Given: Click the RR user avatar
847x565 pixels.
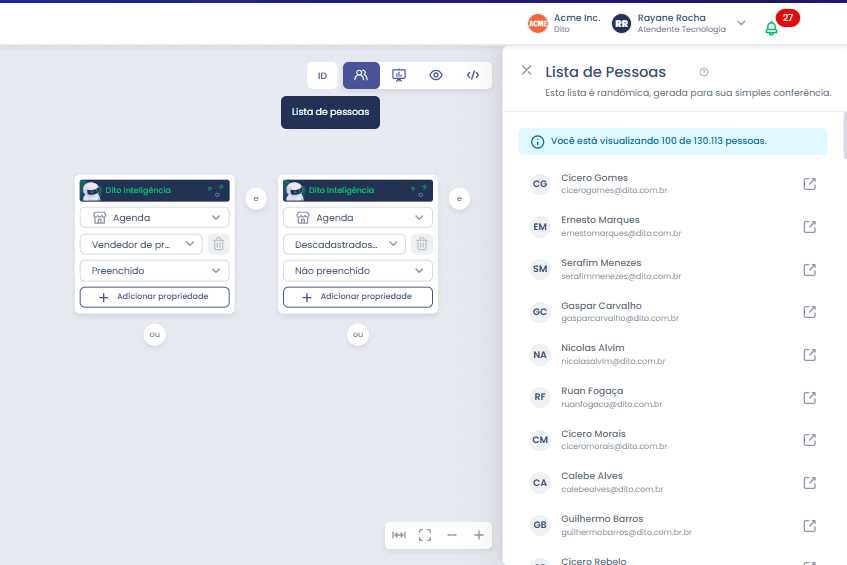Looking at the screenshot, I should (621, 23).
